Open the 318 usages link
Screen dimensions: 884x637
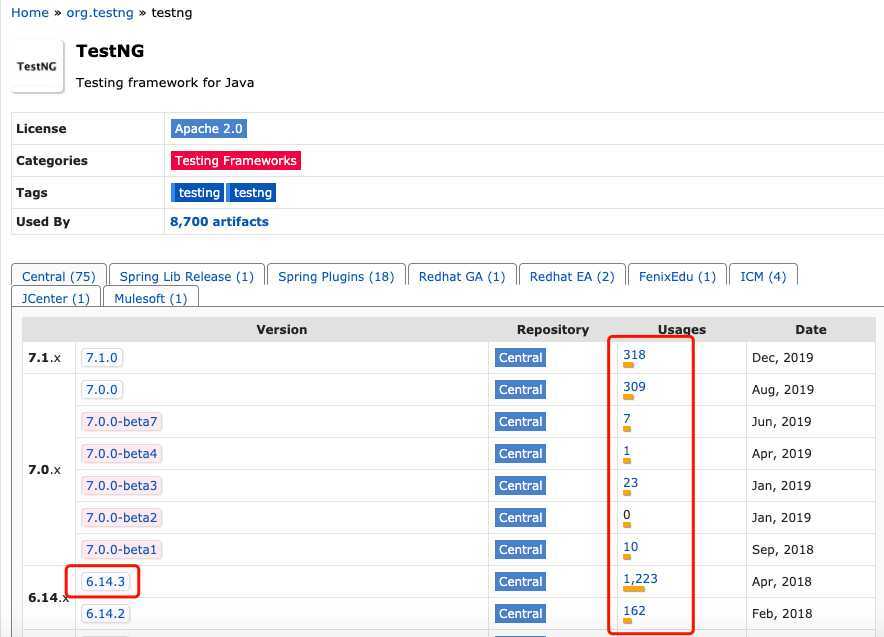(x=634, y=355)
